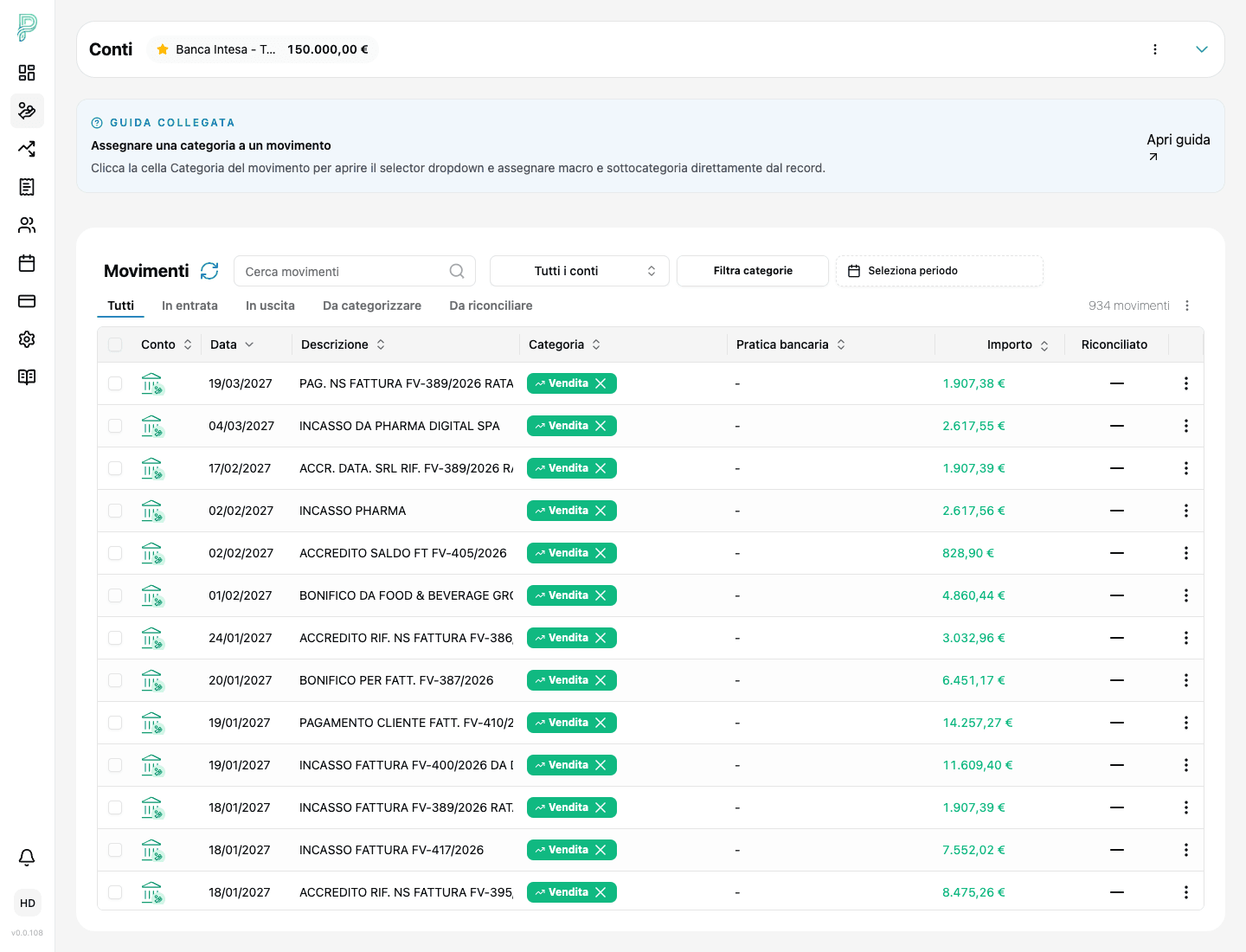Open the users icon in sidebar
1246x952 pixels.
27,225
